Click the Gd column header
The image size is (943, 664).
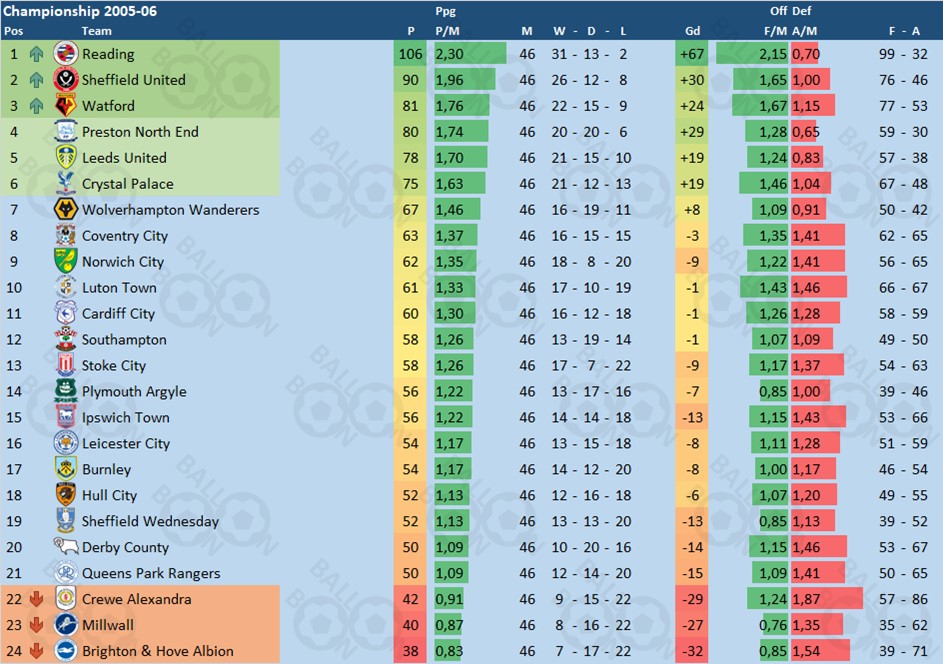(692, 31)
